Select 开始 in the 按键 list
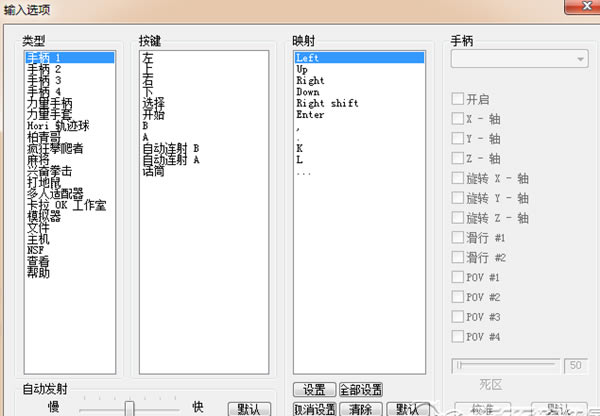This screenshot has height=416, width=600. [x=154, y=114]
